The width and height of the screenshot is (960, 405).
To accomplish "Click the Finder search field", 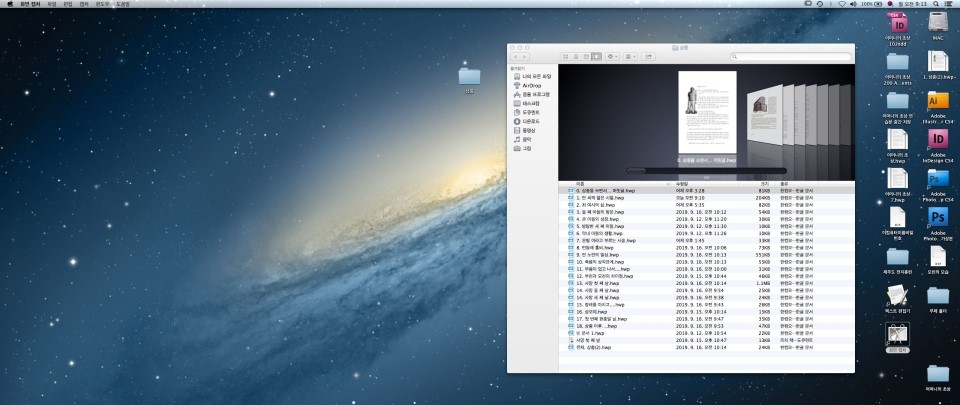I will (792, 57).
